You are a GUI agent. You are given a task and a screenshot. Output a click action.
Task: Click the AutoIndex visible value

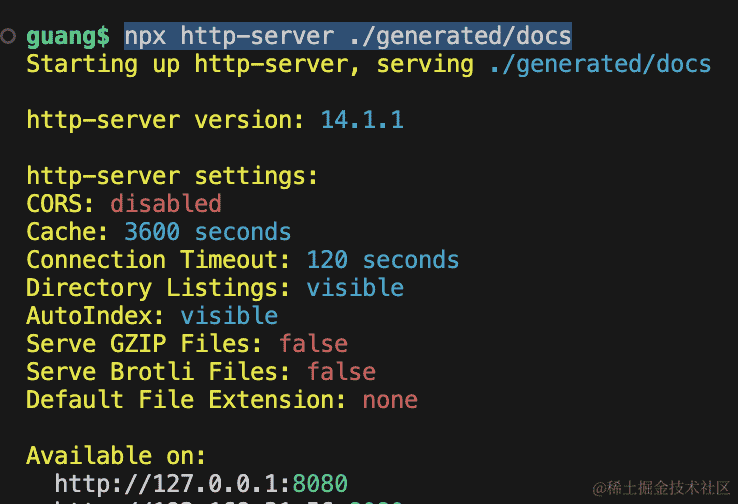pyautogui.click(x=229, y=315)
